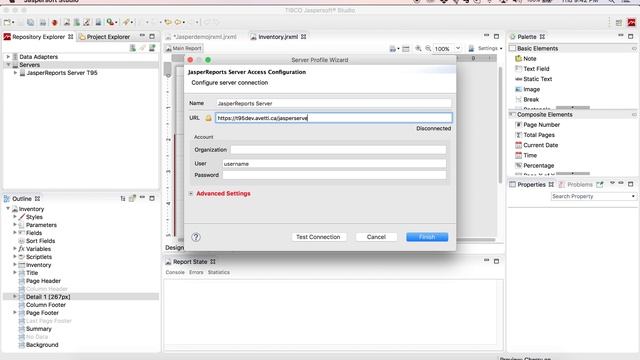Viewport: 640px width, 360px height.
Task: Pick Text Field from Palette
Action: (x=536, y=69)
